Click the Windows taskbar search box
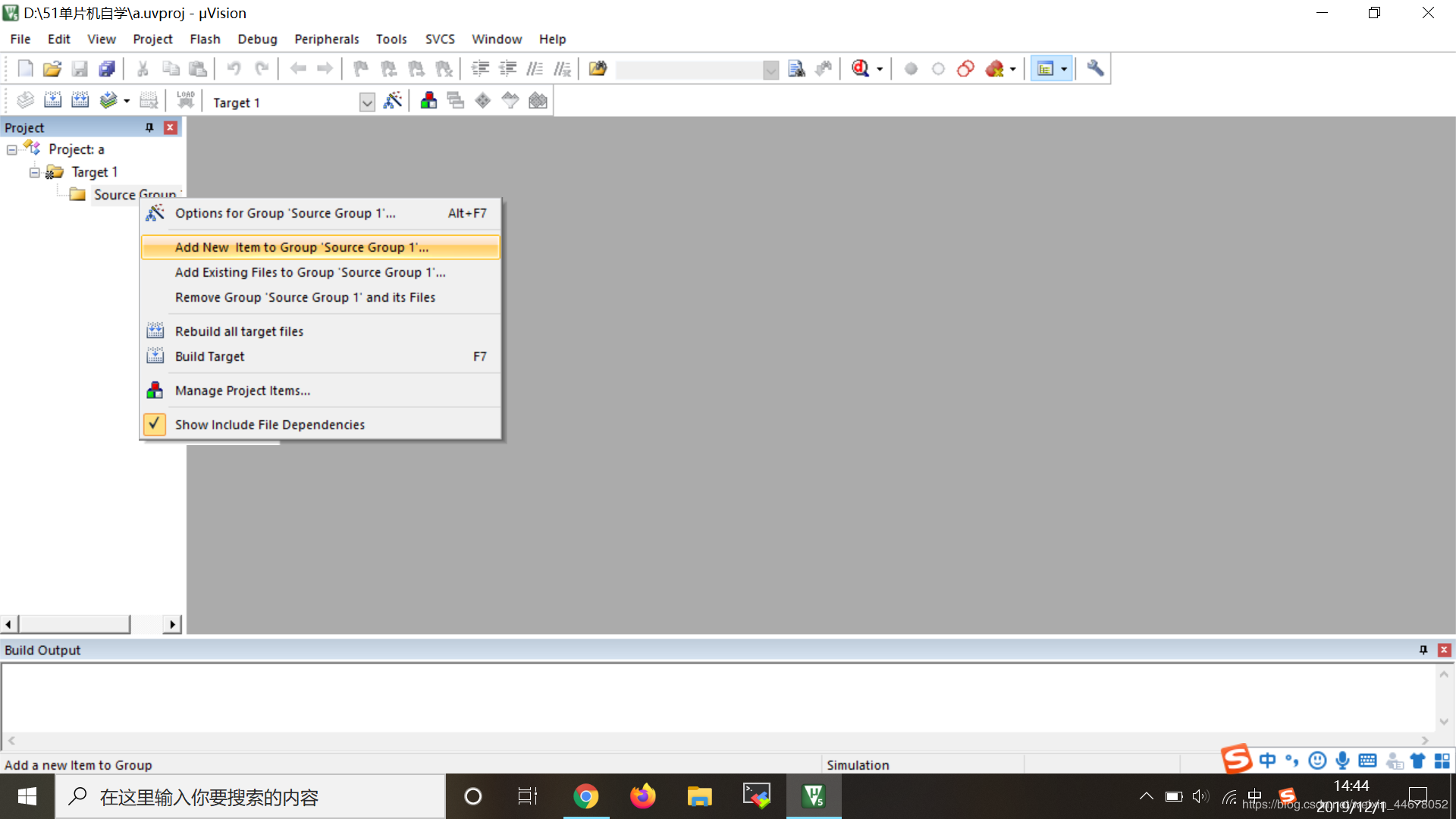 (250, 796)
